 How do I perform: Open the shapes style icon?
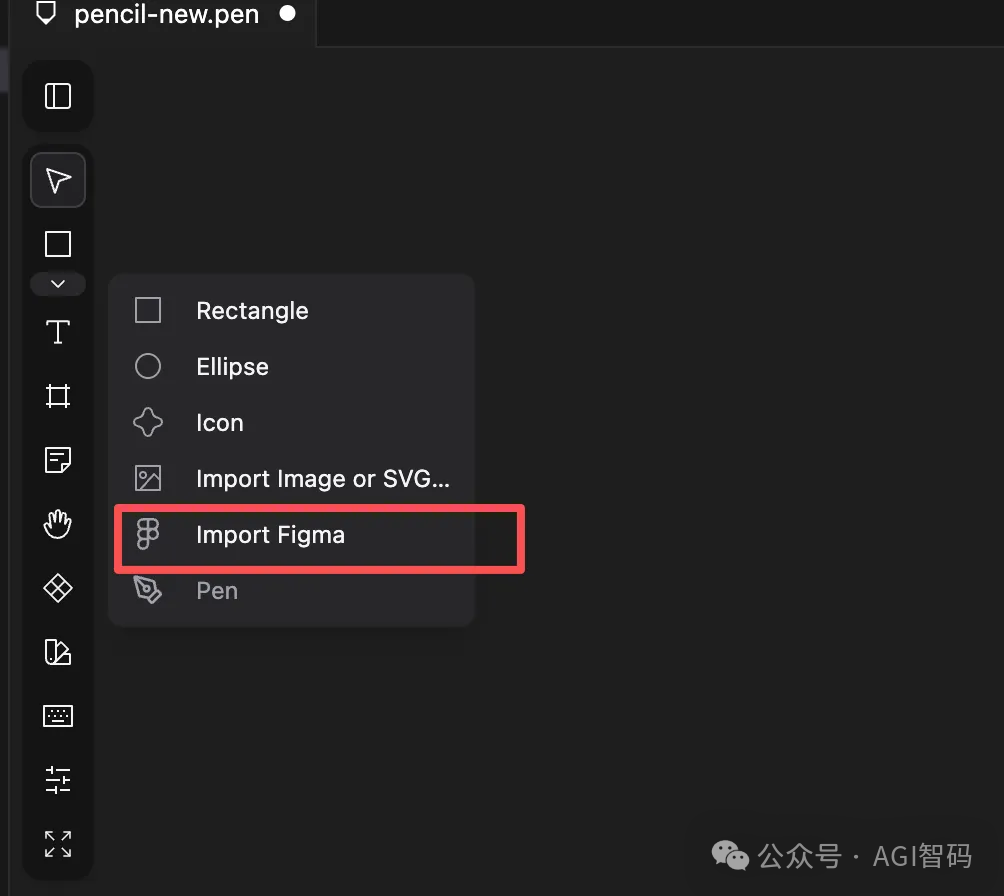click(x=57, y=652)
